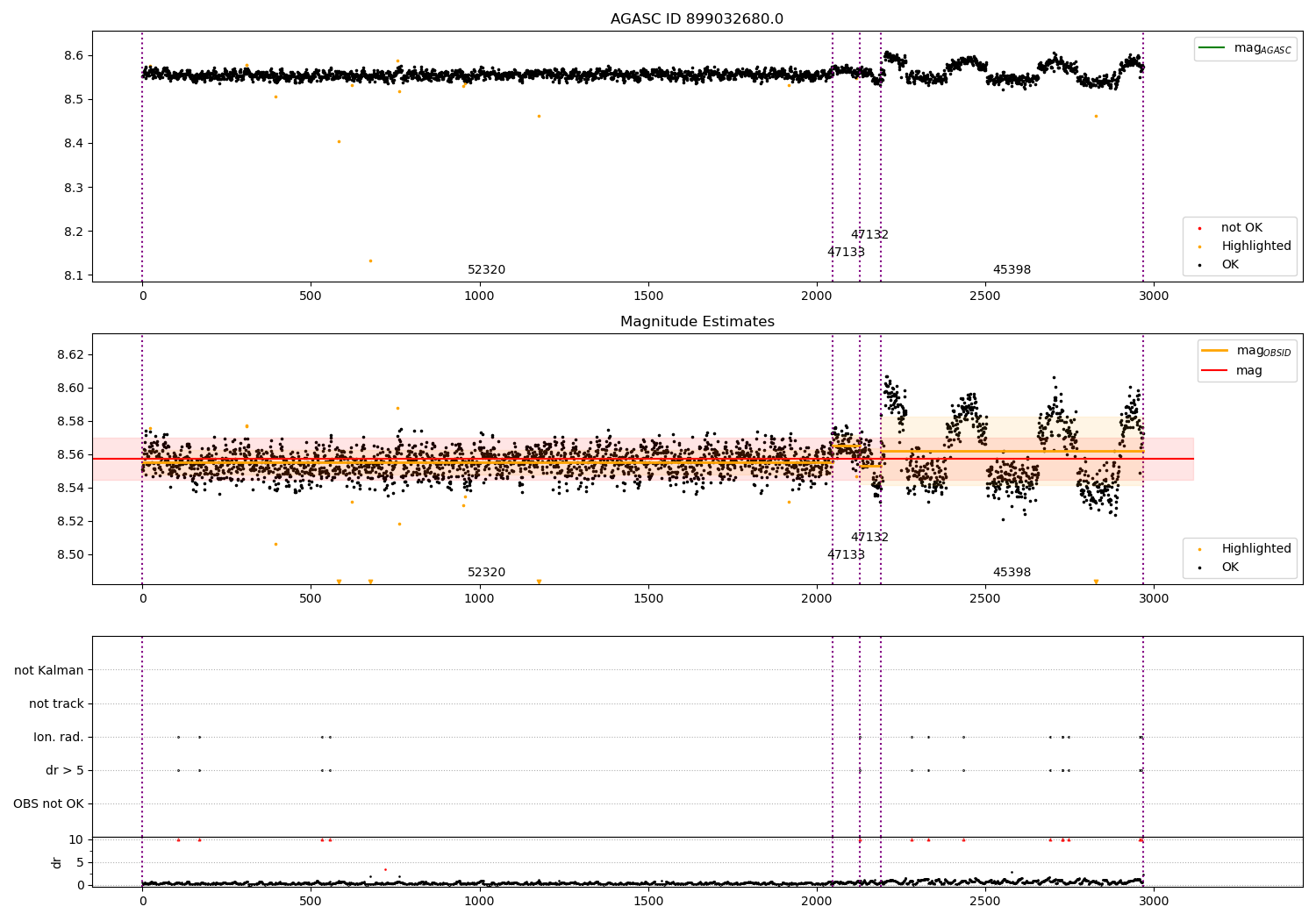
Task: Click the rotated 'dr' axis label
Action: [x=57, y=862]
